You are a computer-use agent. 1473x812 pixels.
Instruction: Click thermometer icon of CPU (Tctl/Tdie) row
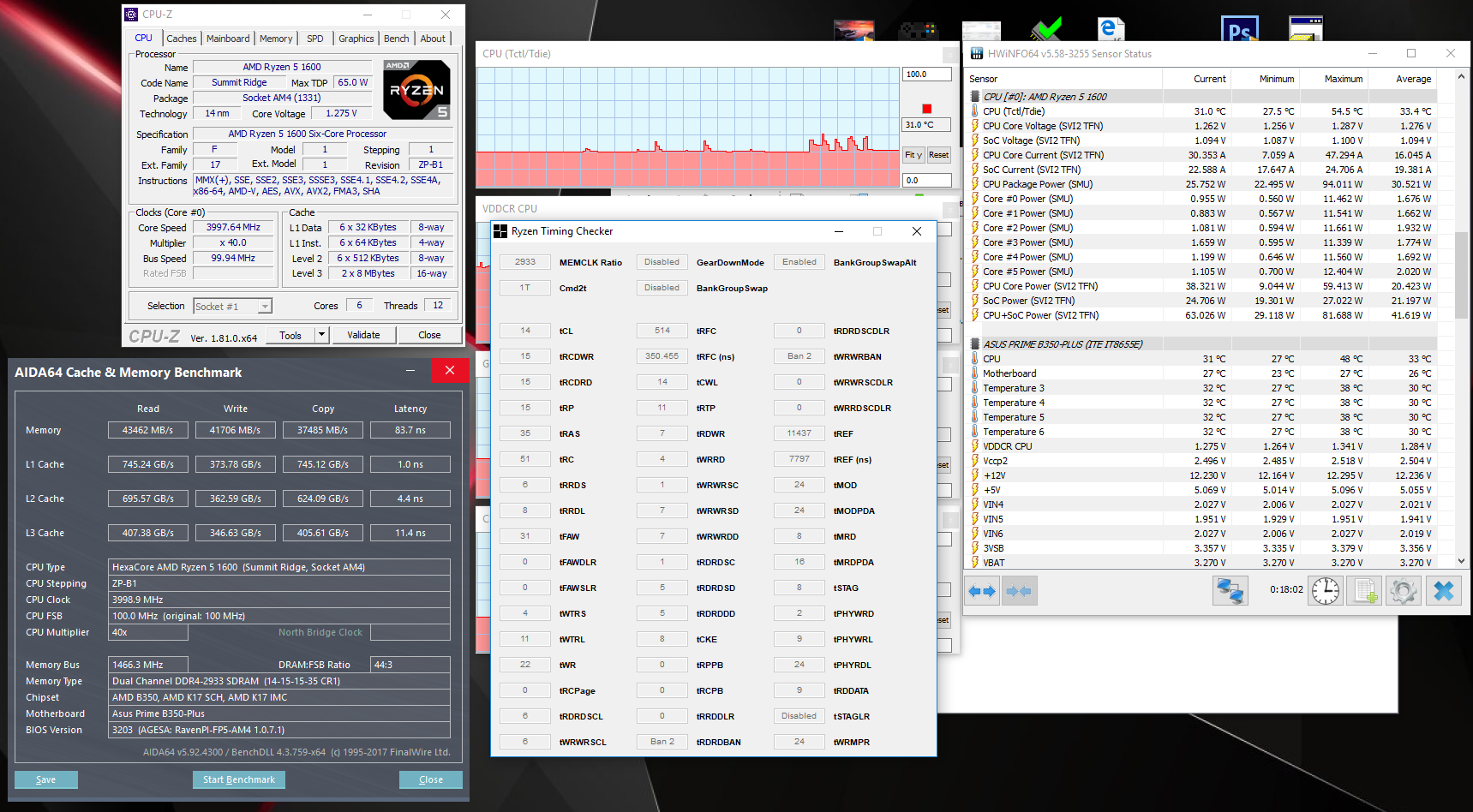tap(975, 111)
